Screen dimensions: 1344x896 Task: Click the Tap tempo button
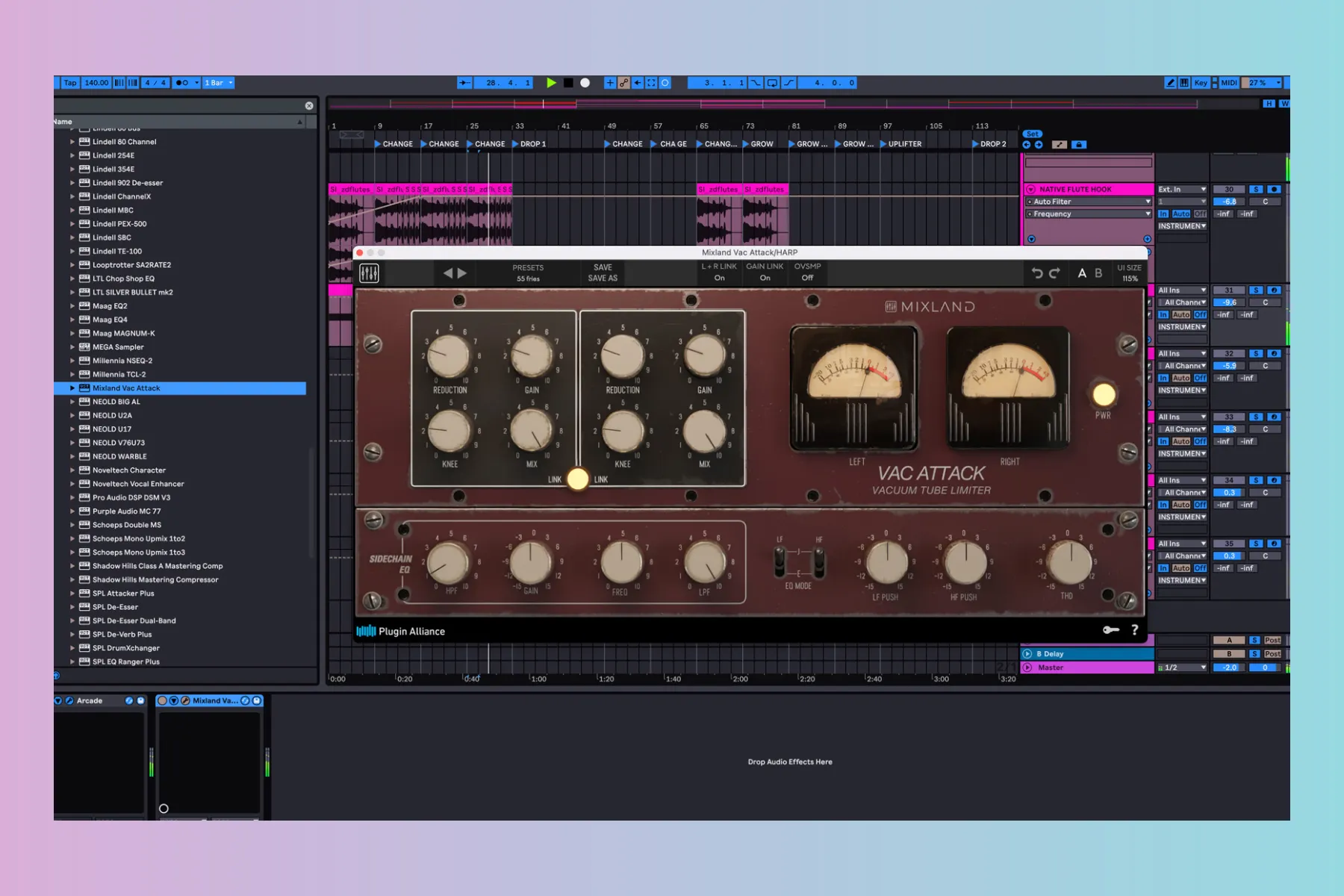[70, 83]
